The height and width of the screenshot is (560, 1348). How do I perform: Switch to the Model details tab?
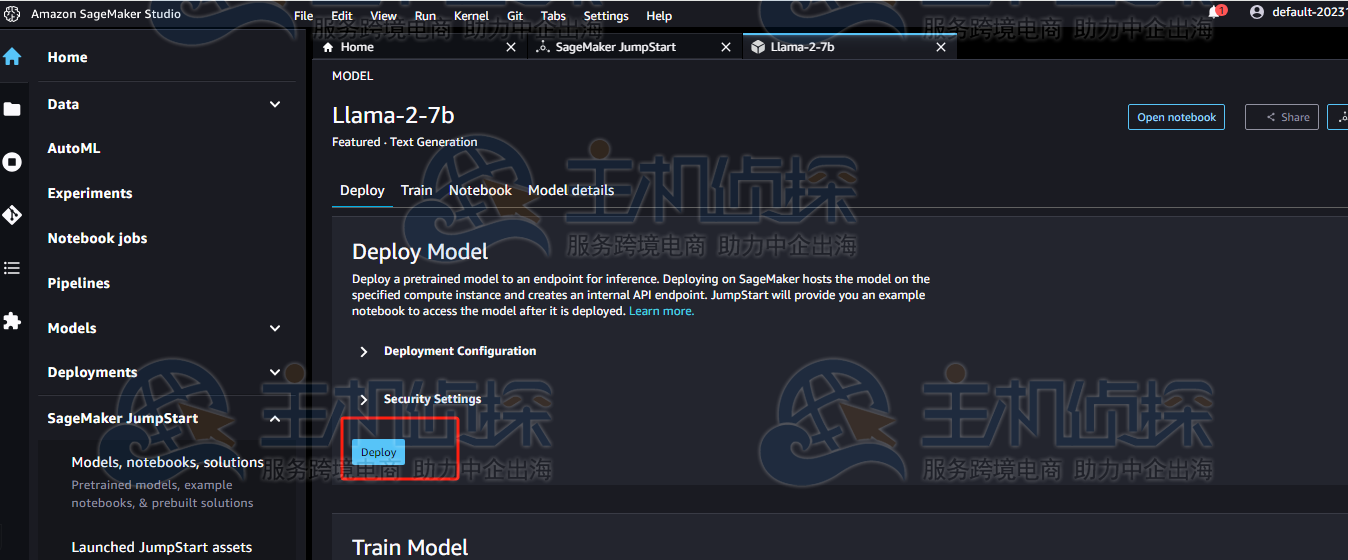[x=571, y=190]
